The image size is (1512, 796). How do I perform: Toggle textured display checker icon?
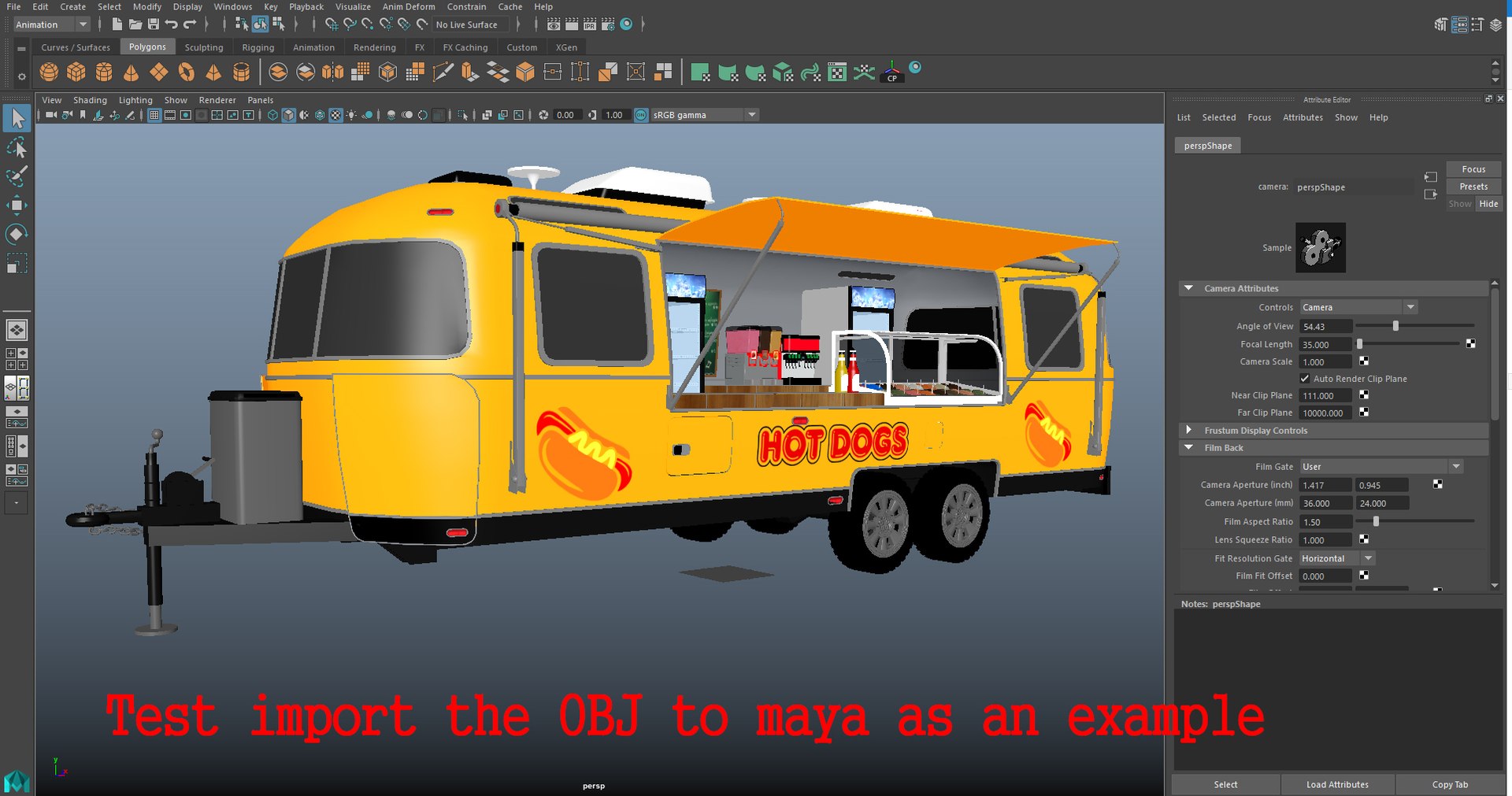click(x=335, y=115)
